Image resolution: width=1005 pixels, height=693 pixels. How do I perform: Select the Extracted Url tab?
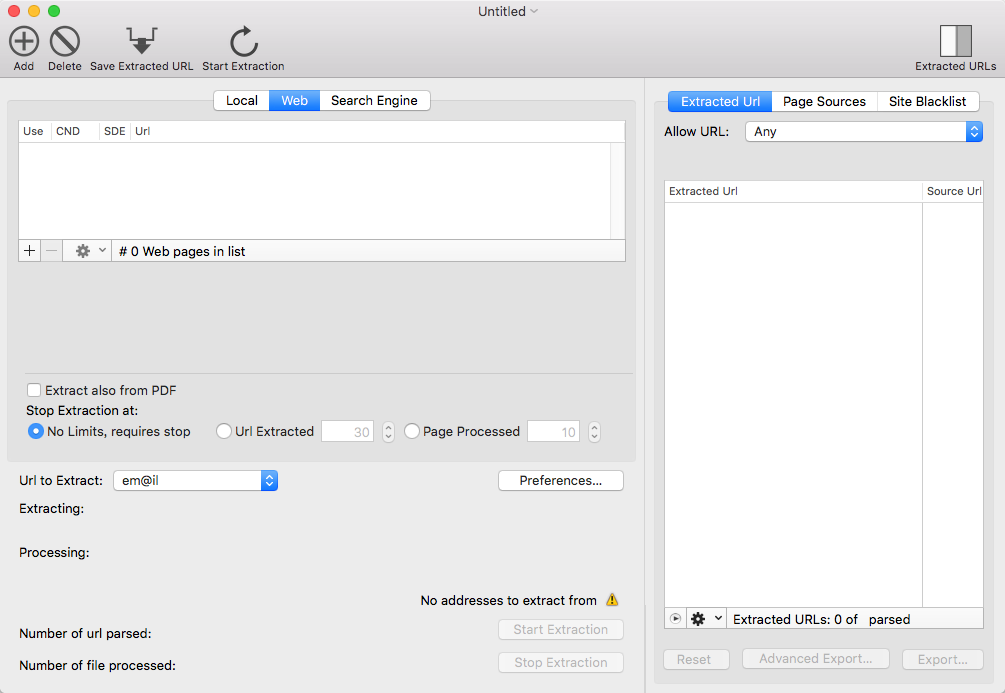(720, 101)
